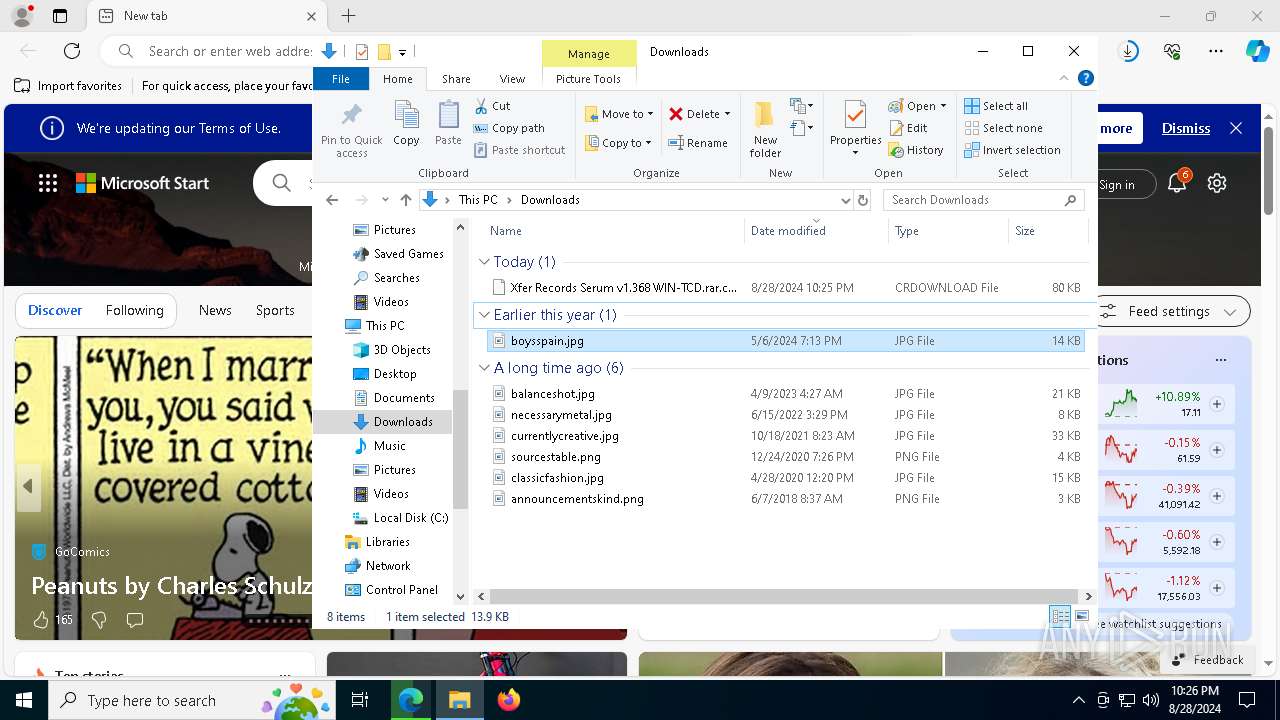1280x720 pixels.
Task: Click Select none in ribbon
Action: coord(1003,128)
